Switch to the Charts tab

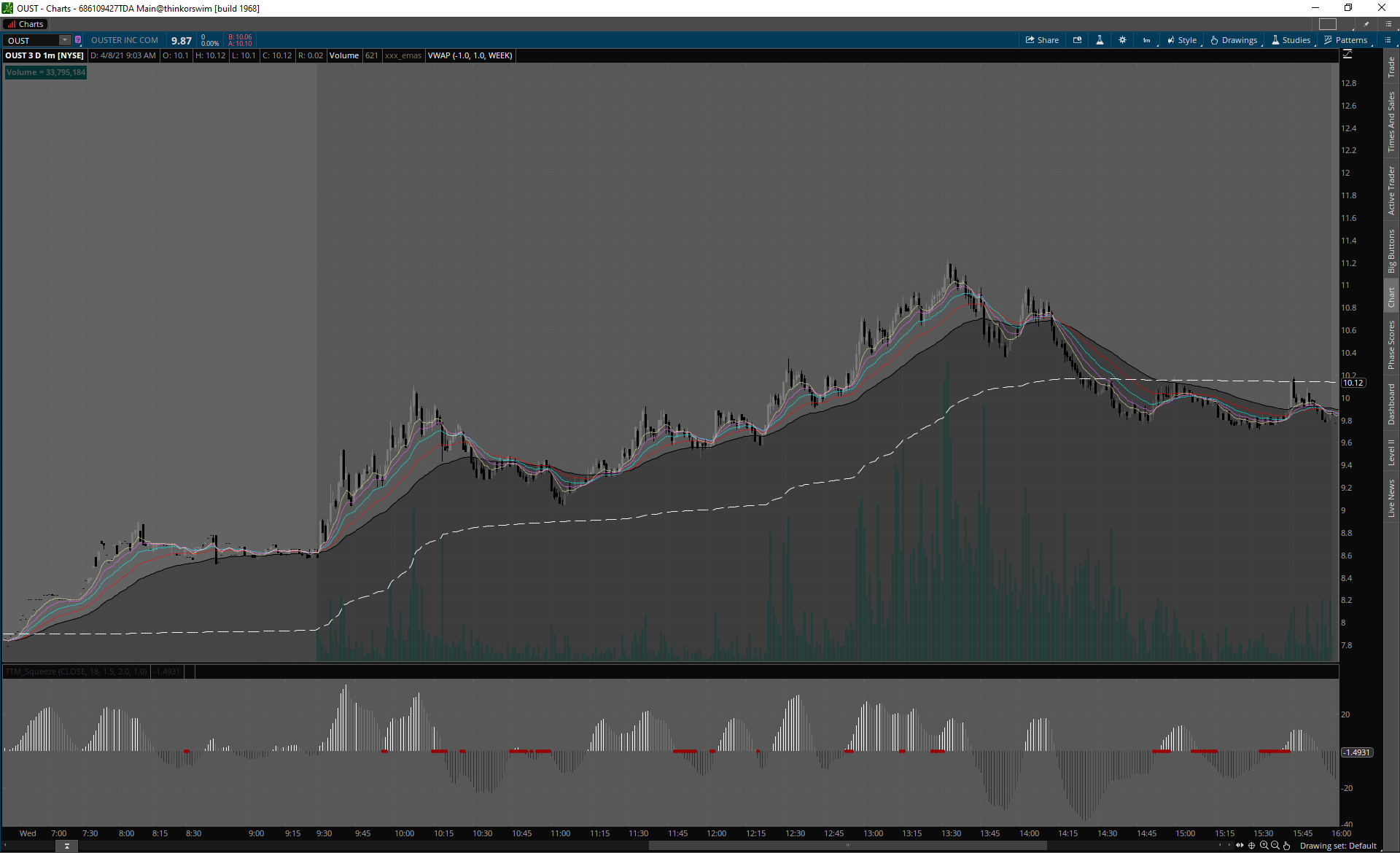point(26,24)
